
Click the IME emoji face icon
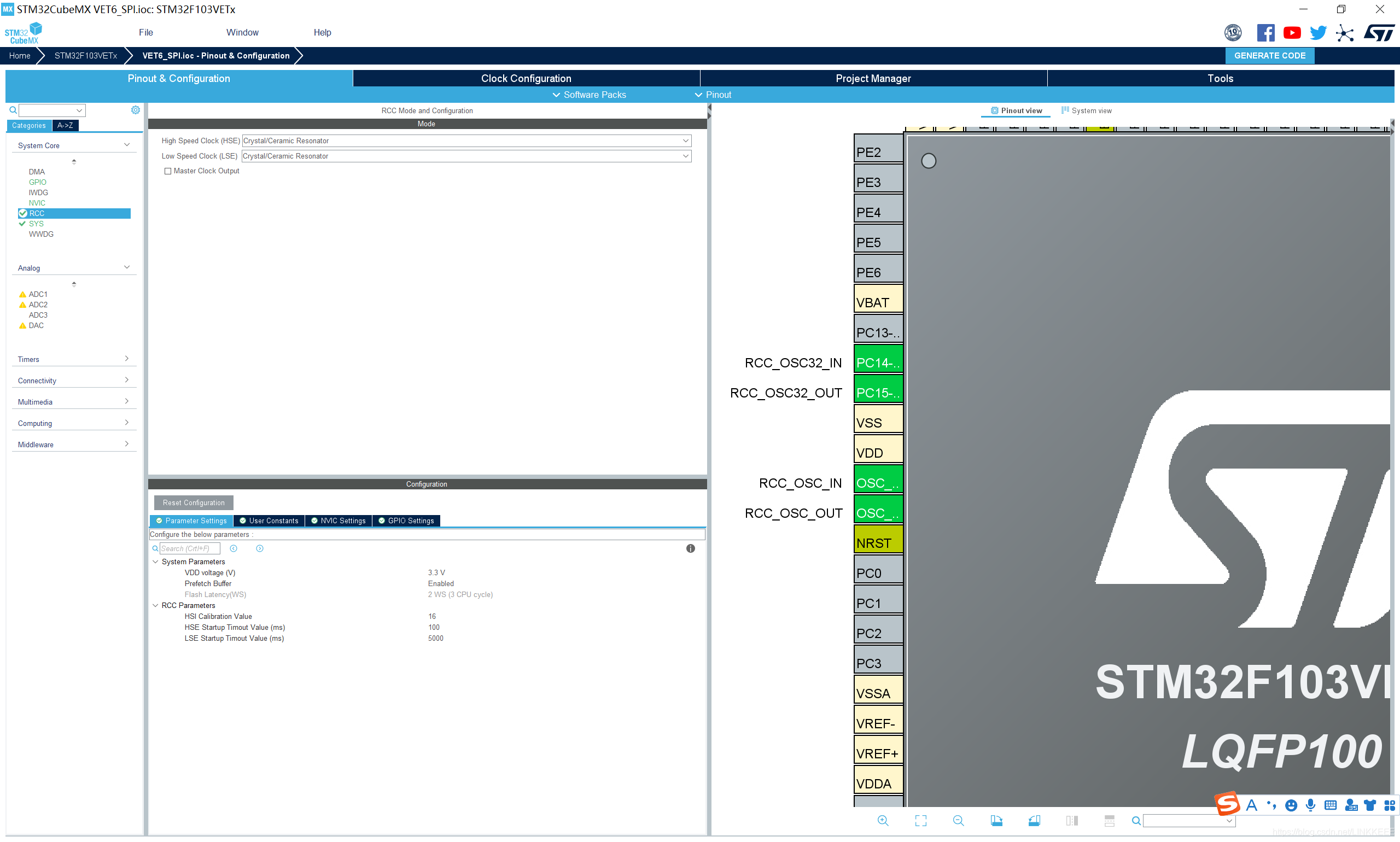(x=1291, y=806)
